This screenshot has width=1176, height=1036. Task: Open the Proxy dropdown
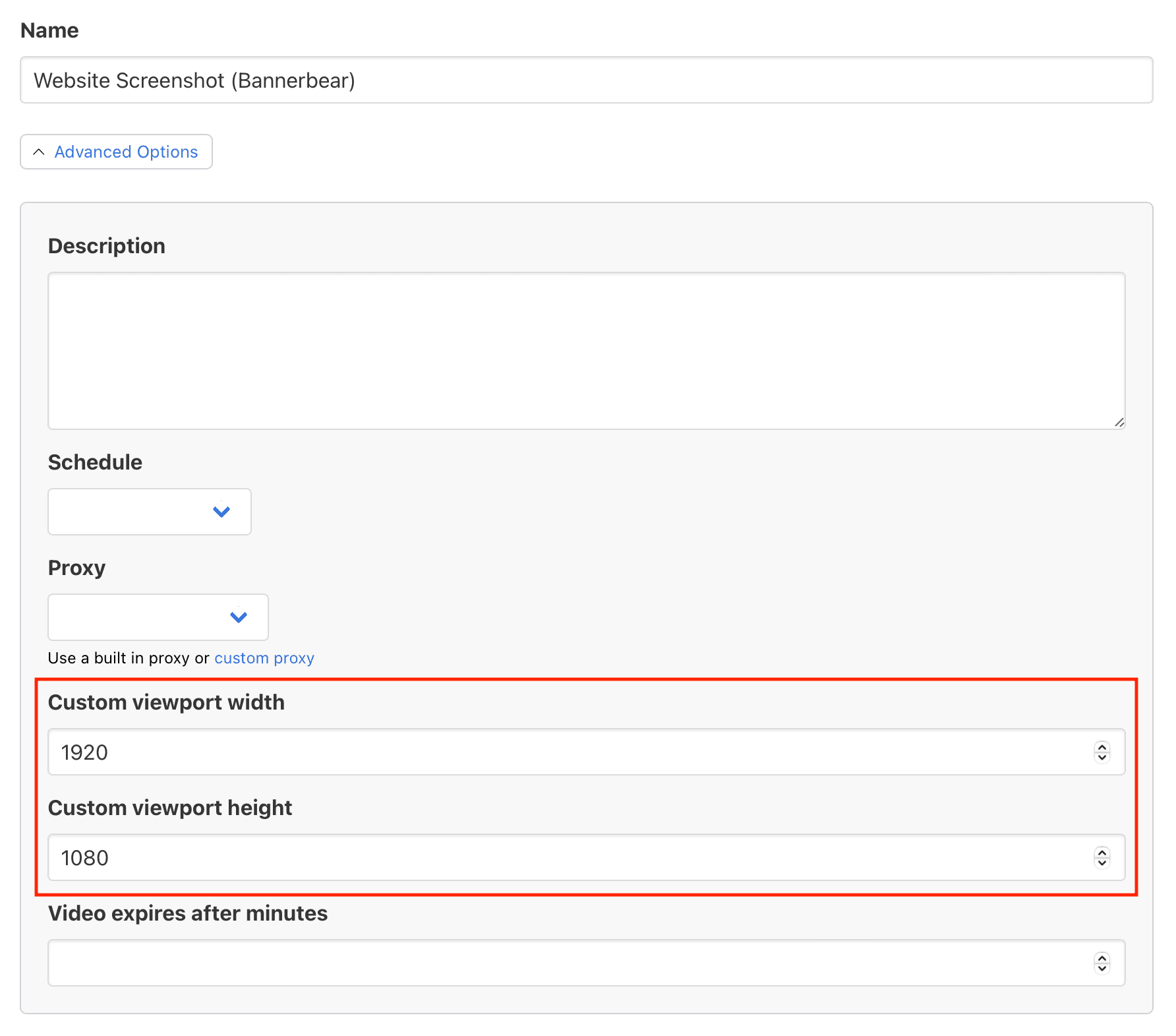click(158, 617)
